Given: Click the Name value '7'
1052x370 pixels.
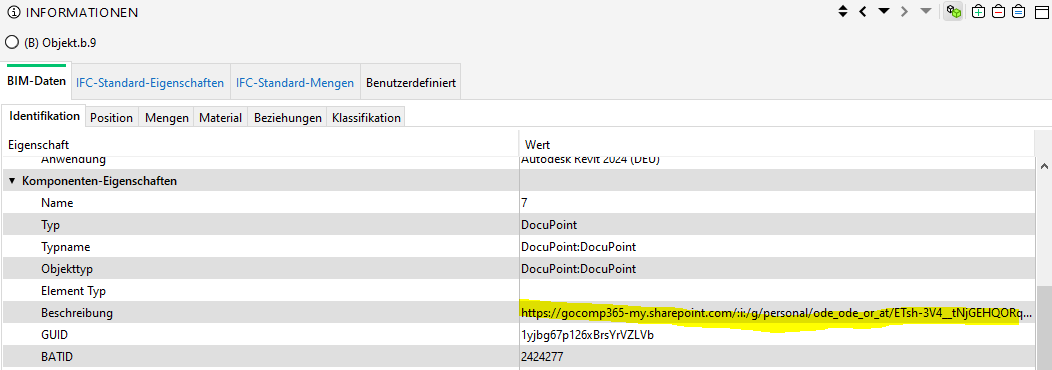Looking at the screenshot, I should [x=524, y=202].
